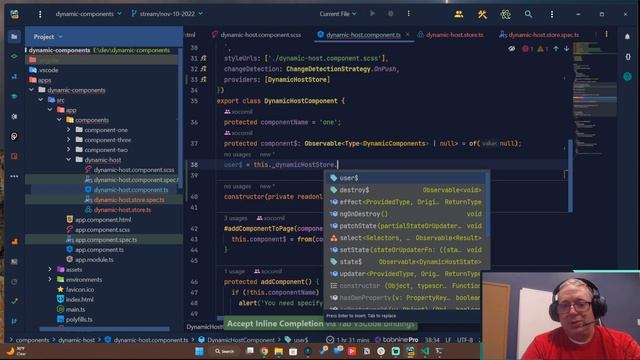Jump to next highlighted error arrow
The image size is (640, 360).
click(567, 49)
